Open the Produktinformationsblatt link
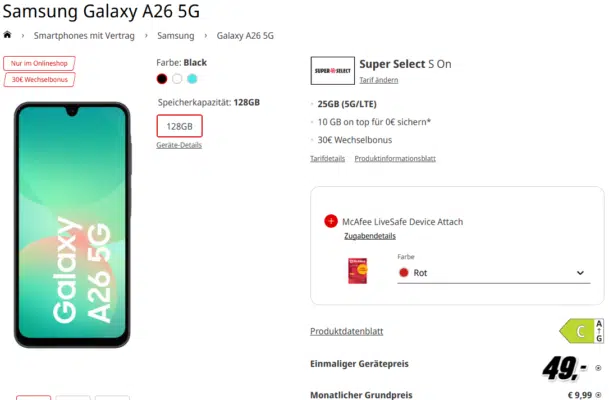Screen dimensions: 609x400 click(395, 158)
